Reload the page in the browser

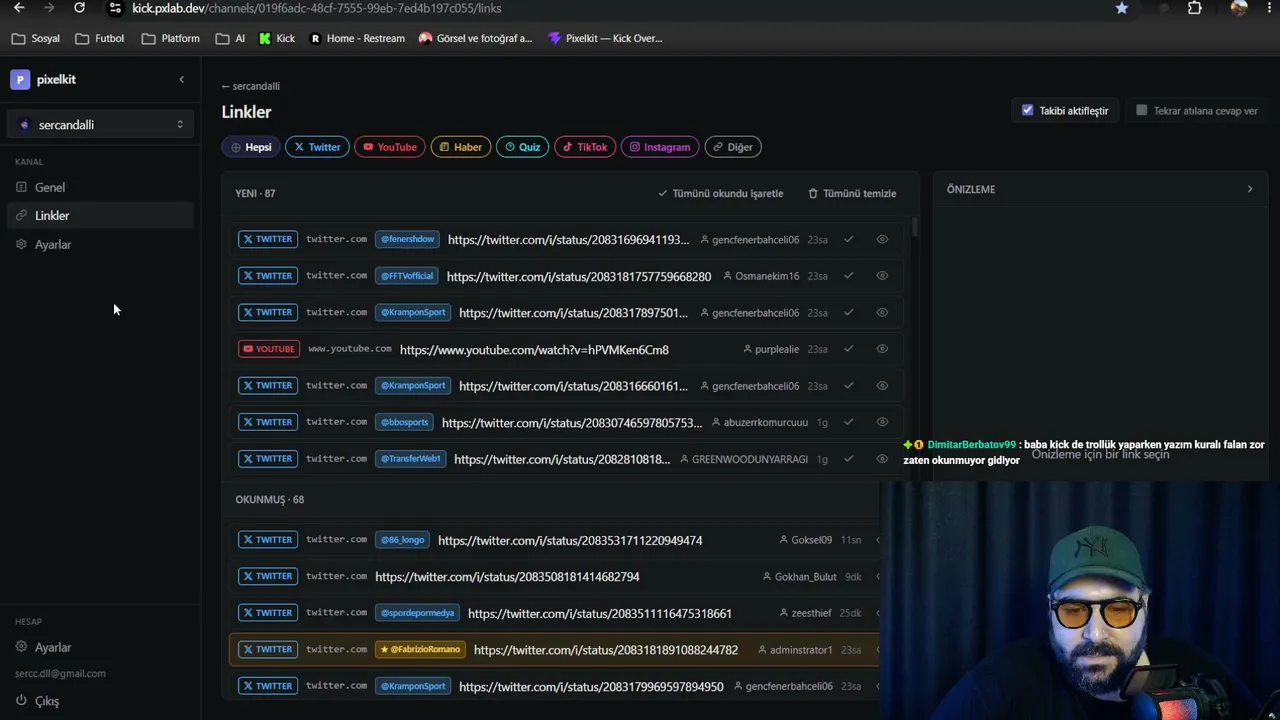pos(80,8)
